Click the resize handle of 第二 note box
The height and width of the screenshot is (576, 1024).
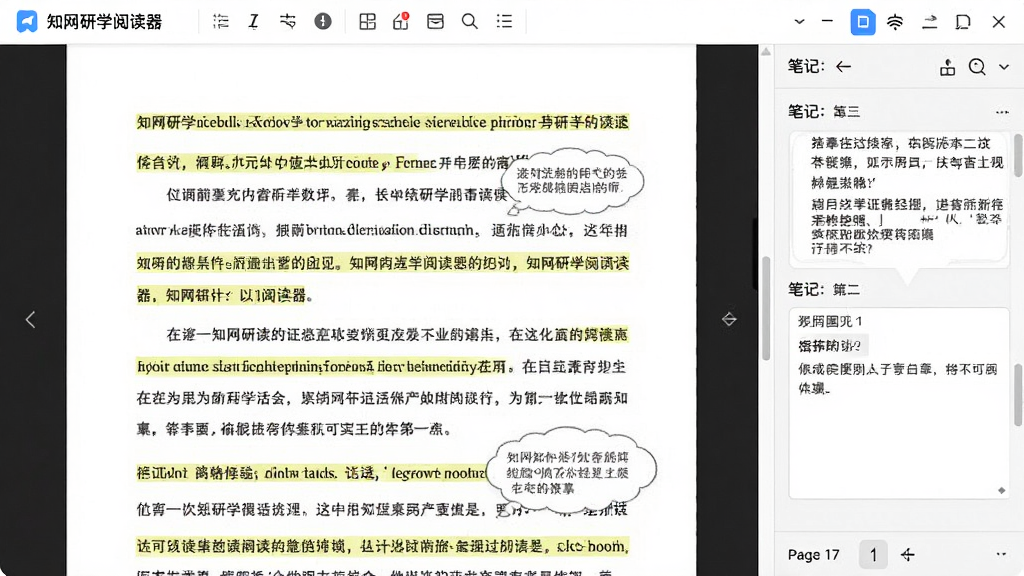1001,490
